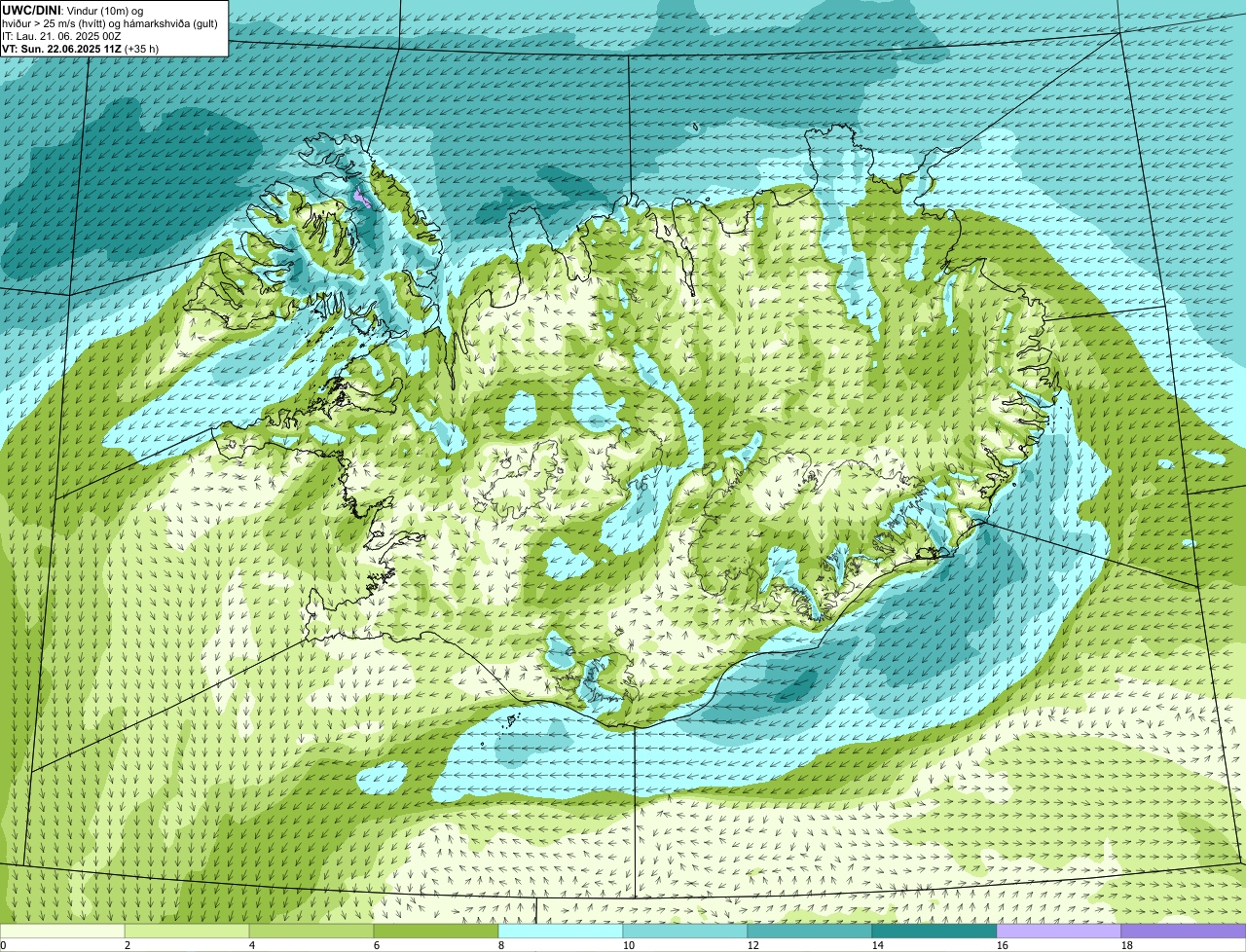Click the scale label '16'
This screenshot has width=1246, height=952.
(x=1003, y=945)
